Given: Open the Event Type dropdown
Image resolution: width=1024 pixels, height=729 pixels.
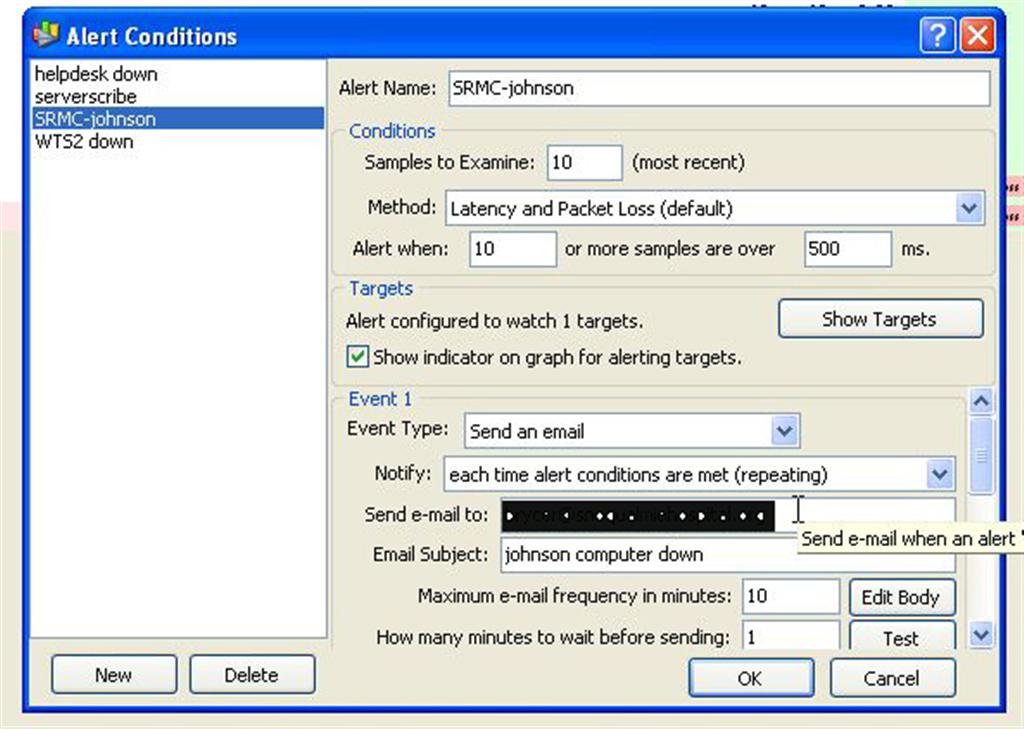Looking at the screenshot, I should click(x=784, y=432).
